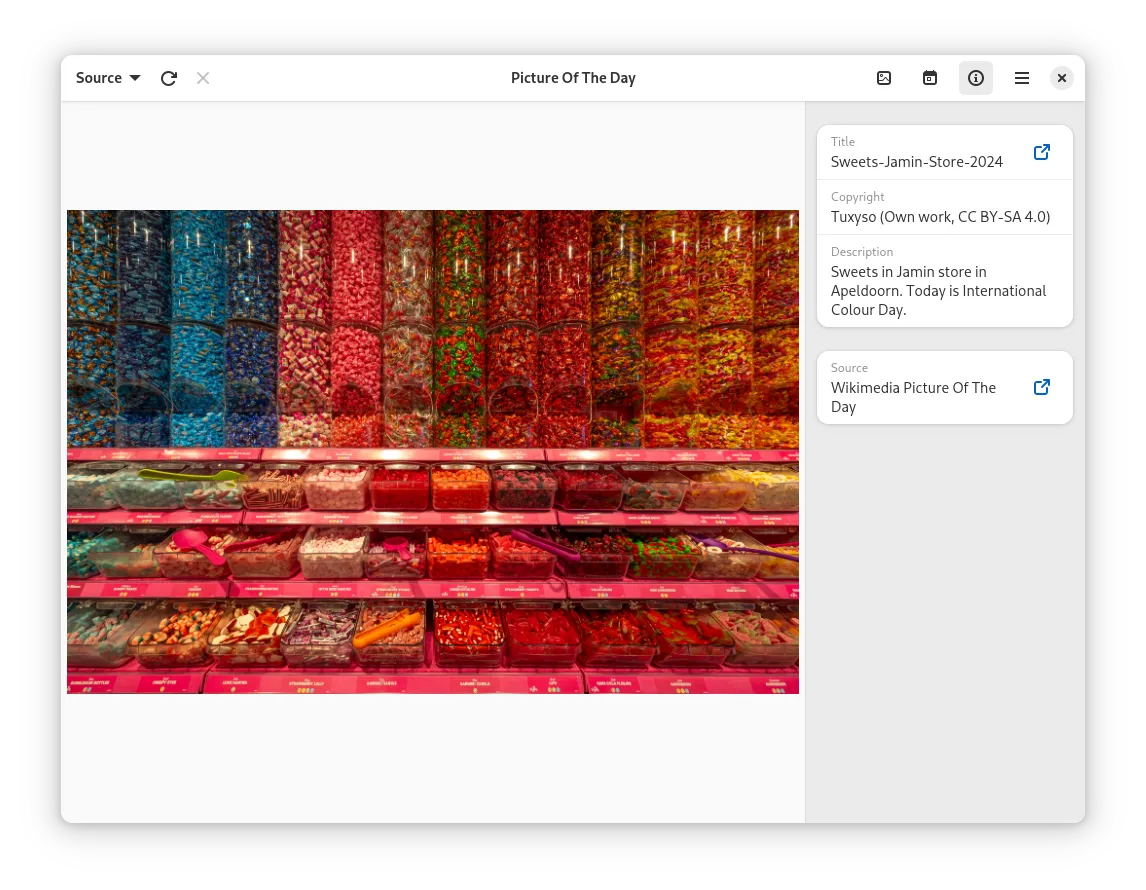1146x890 pixels.
Task: Click the small Title label in the sidebar
Action: [843, 142]
